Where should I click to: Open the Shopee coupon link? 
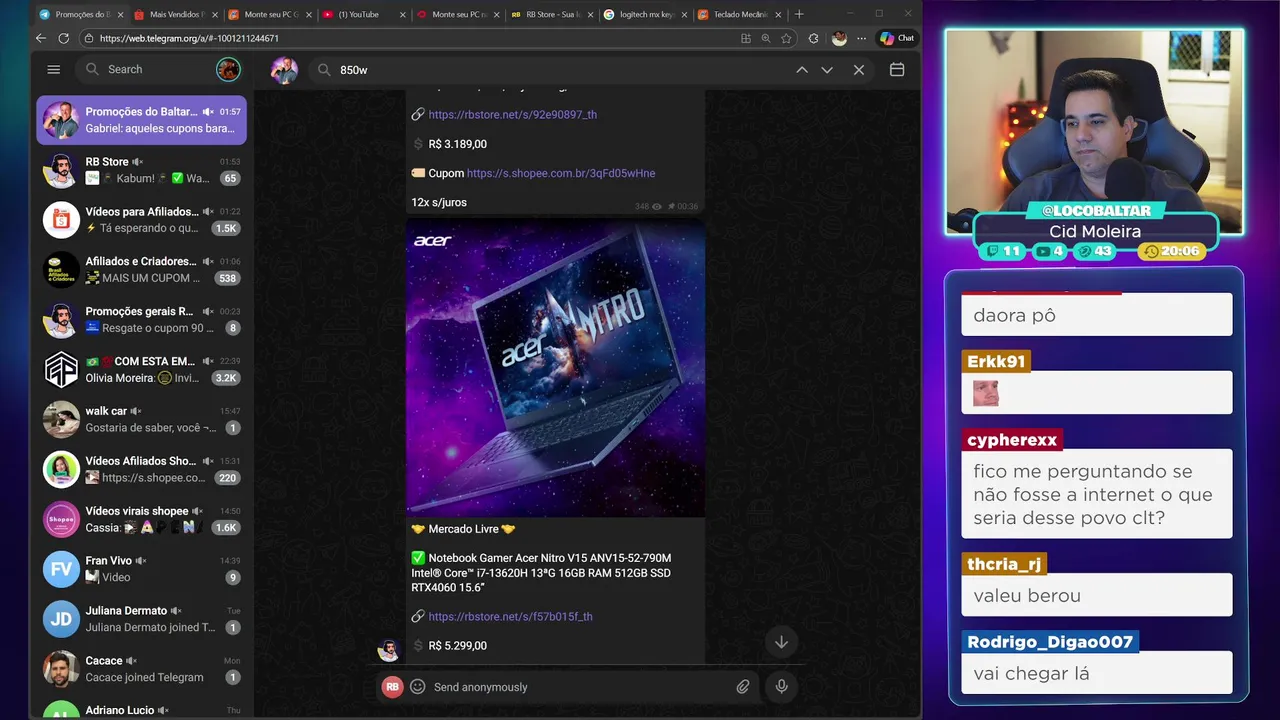click(560, 173)
